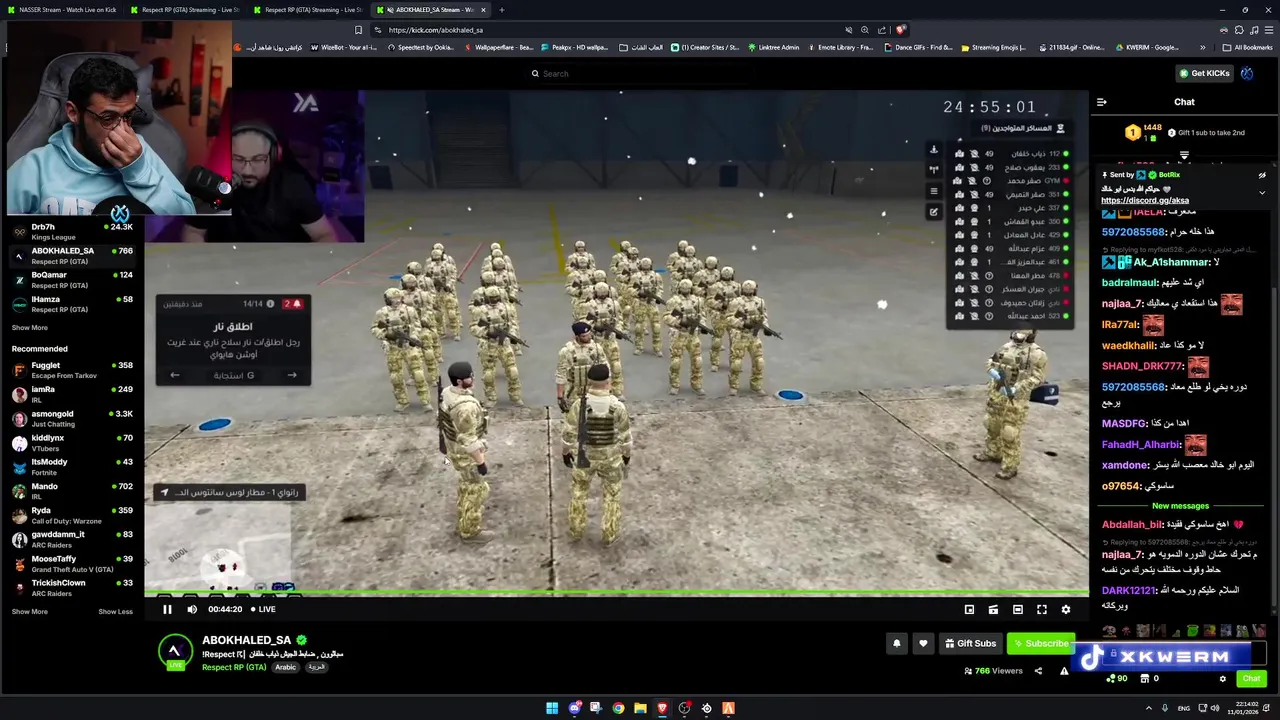Open asmongold channel in sidebar
The height and width of the screenshot is (720, 1280).
pyautogui.click(x=72, y=418)
